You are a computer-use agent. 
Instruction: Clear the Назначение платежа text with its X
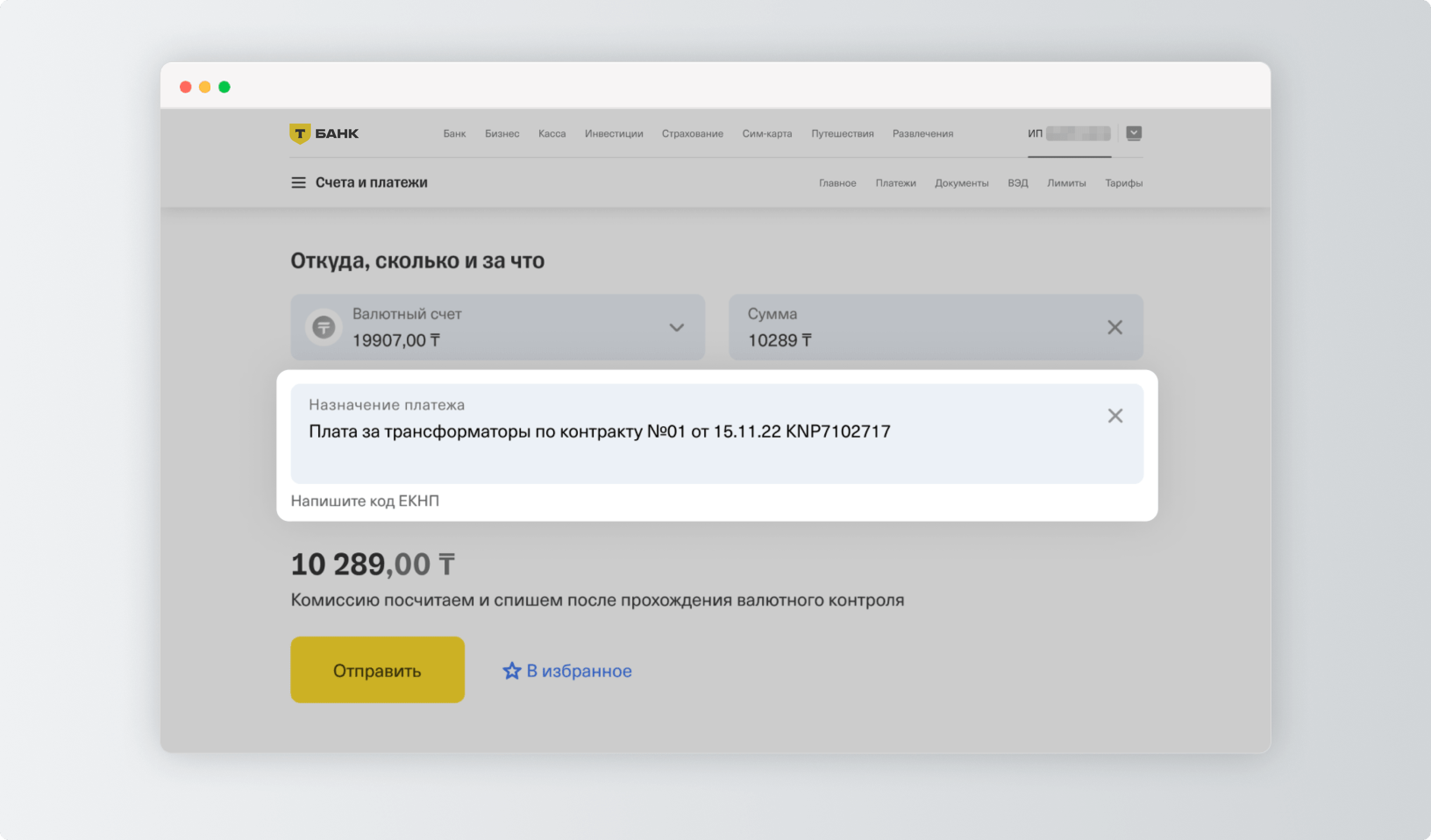pos(1115,416)
